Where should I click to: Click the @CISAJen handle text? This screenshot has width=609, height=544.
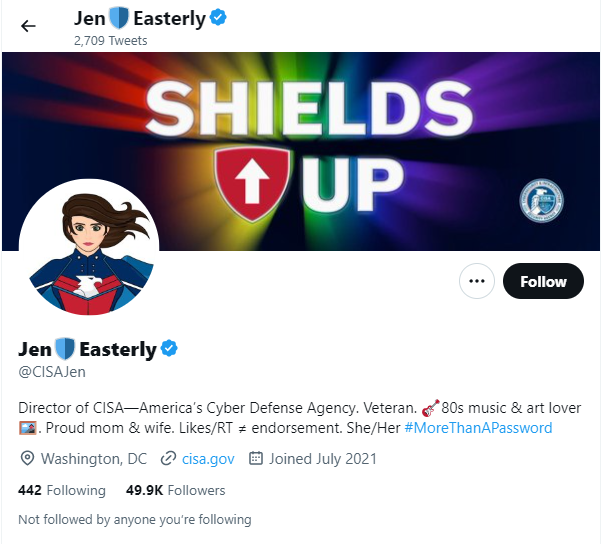click(x=52, y=372)
